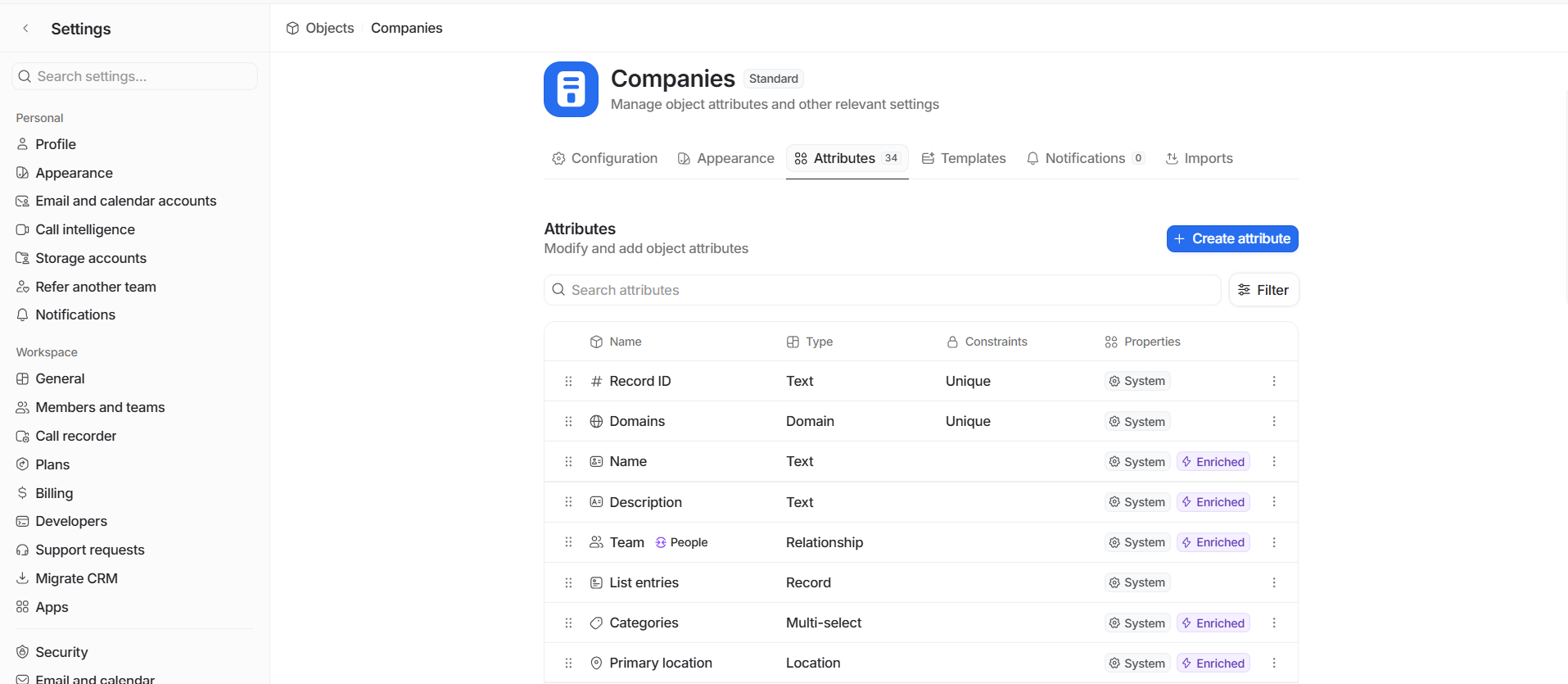The height and width of the screenshot is (684, 1568).
Task: Click drag handle icon for Record ID row
Action: [x=568, y=381]
